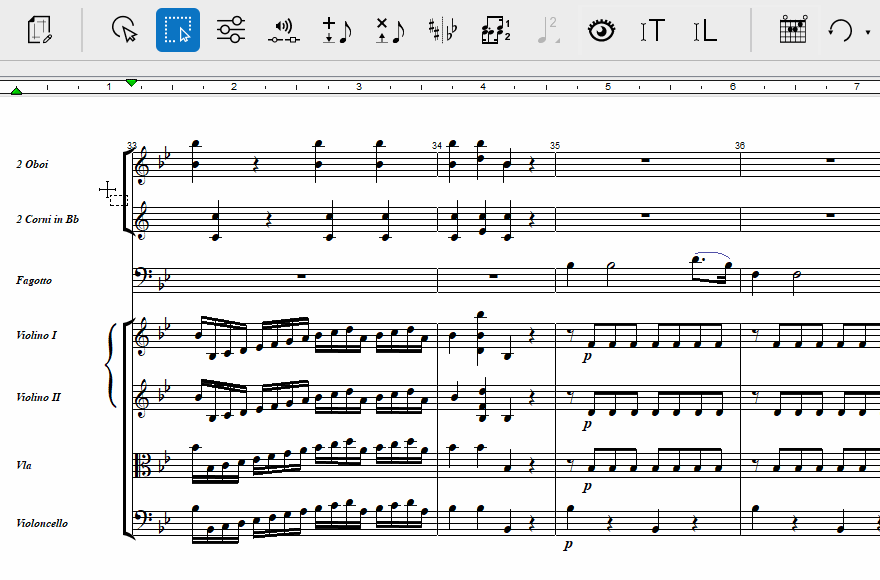880x580 pixels.
Task: Click the Fagotto staff label
Action: [x=34, y=281]
